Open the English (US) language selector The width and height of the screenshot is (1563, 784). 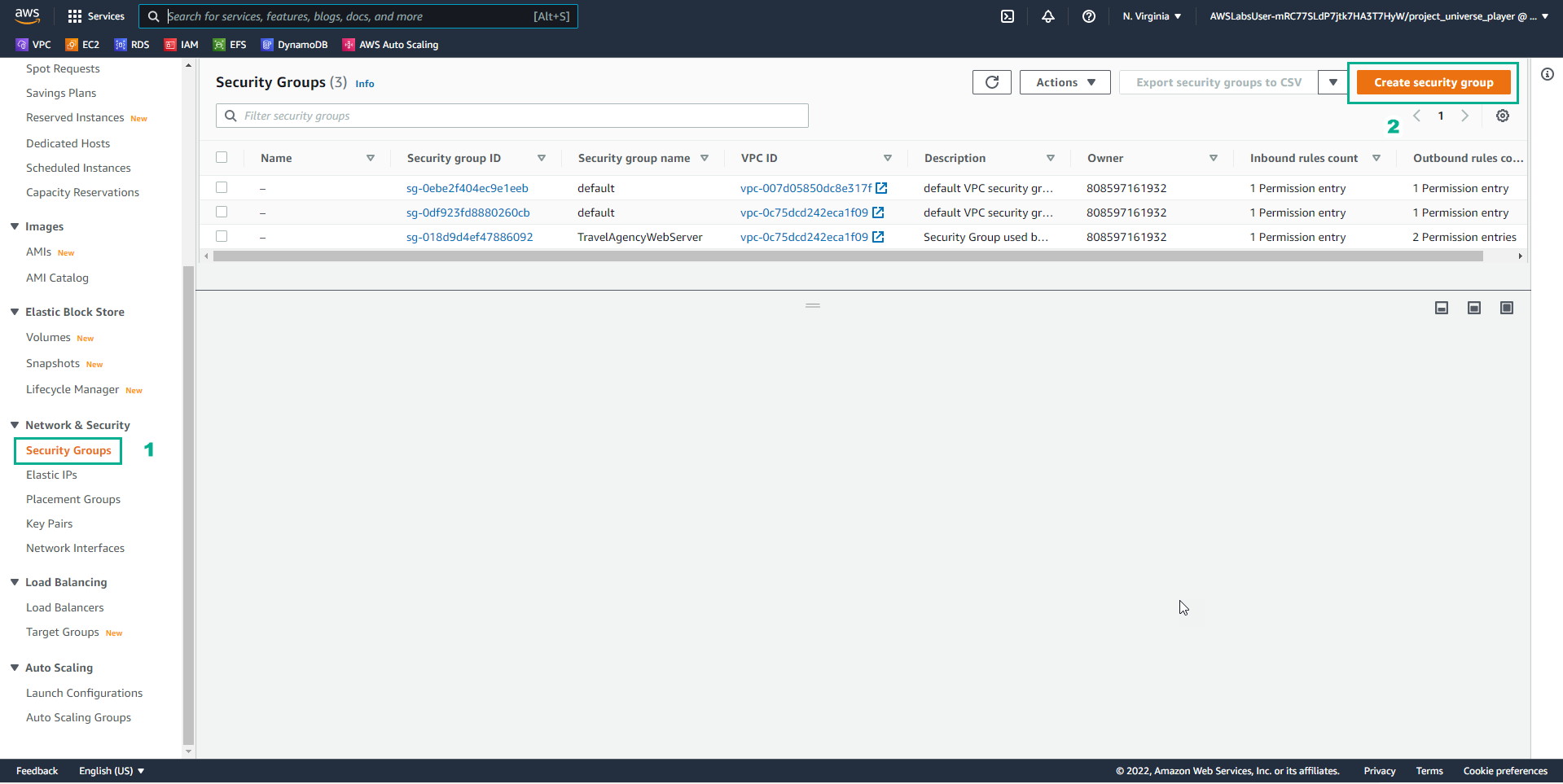click(x=112, y=771)
